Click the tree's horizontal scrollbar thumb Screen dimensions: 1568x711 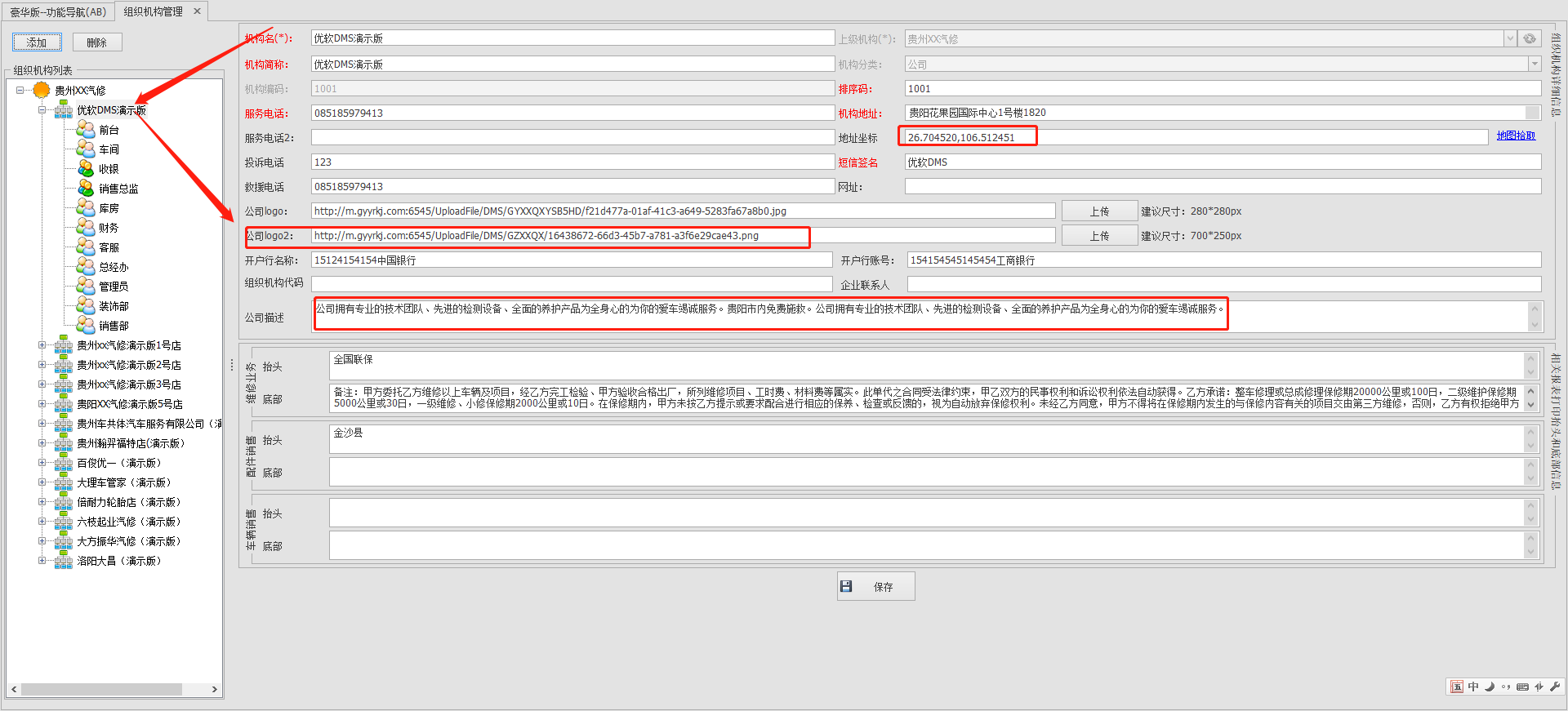click(101, 689)
